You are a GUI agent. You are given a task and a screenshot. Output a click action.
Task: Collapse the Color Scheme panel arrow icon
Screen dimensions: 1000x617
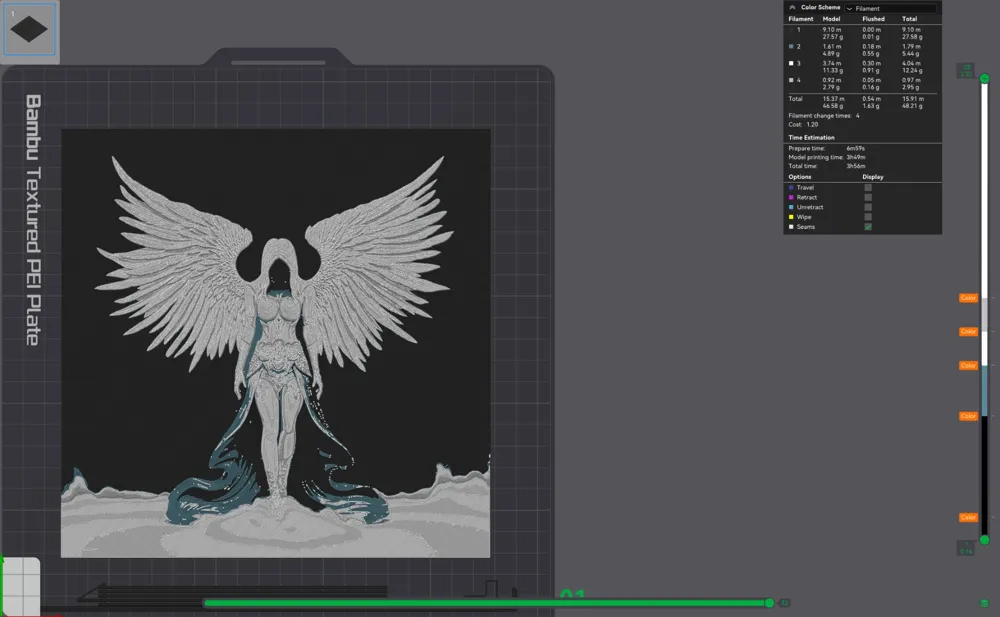tap(792, 8)
